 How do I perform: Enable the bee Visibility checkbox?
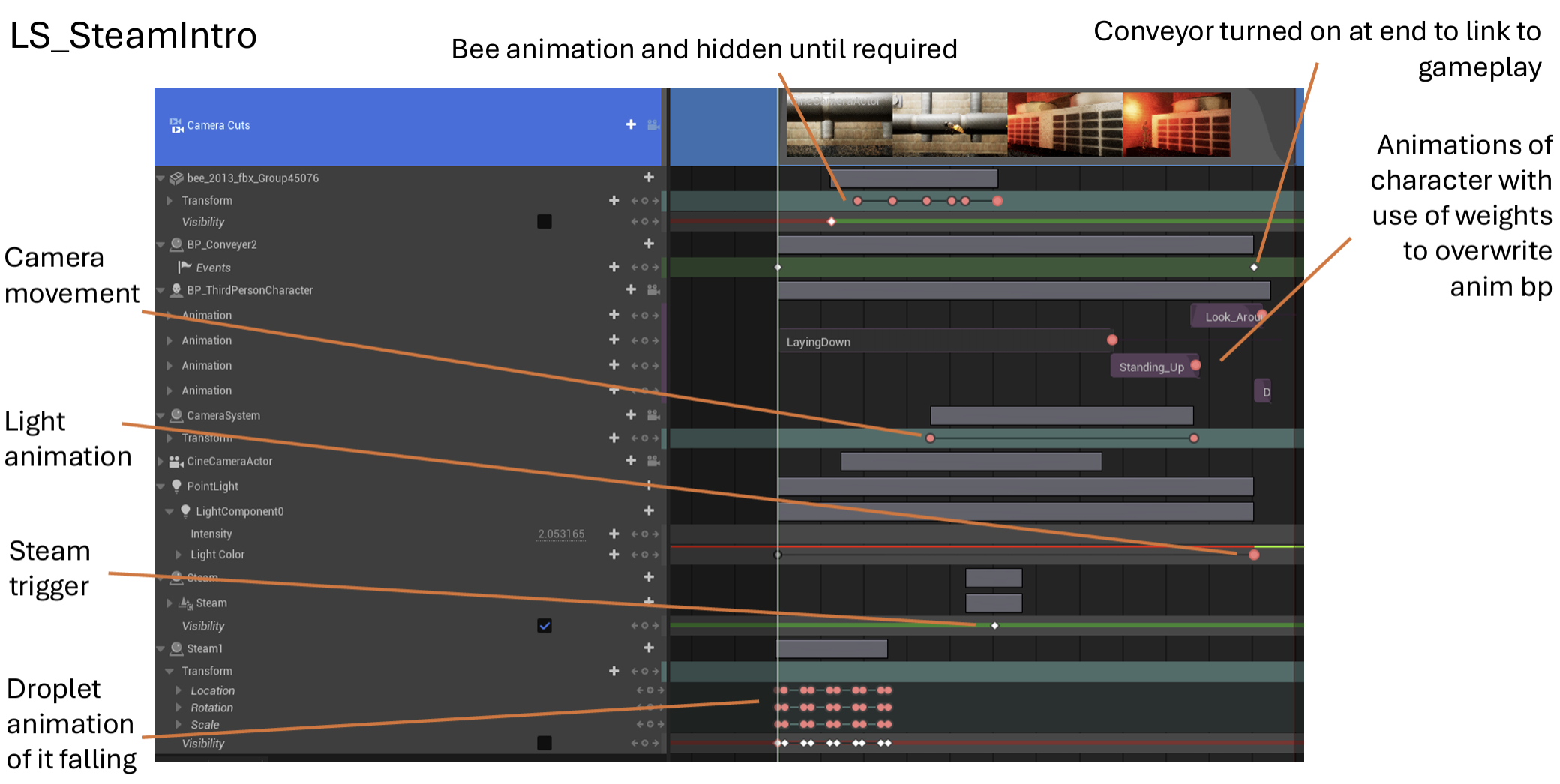pos(544,221)
